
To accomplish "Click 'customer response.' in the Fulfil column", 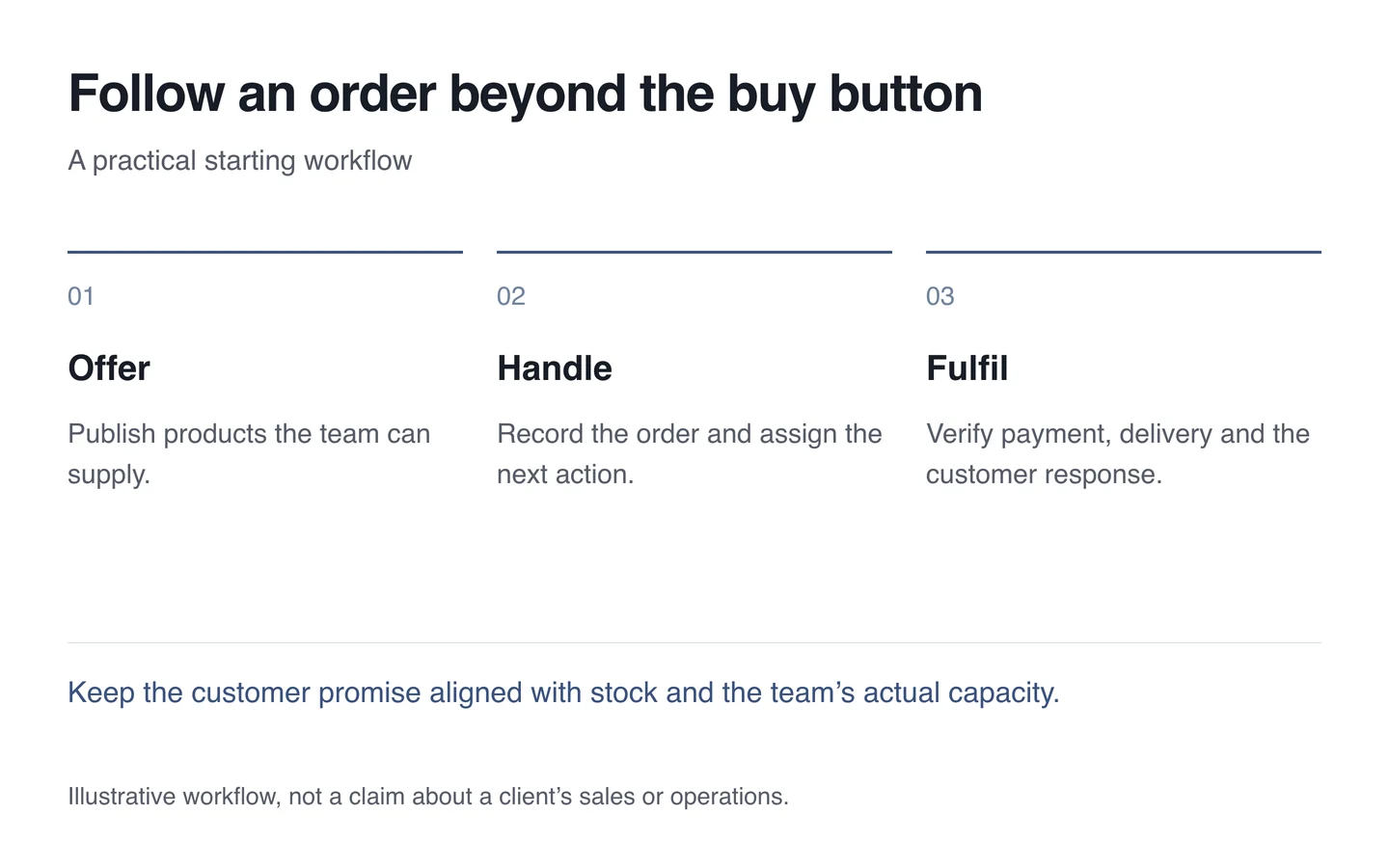I will coord(1044,475).
